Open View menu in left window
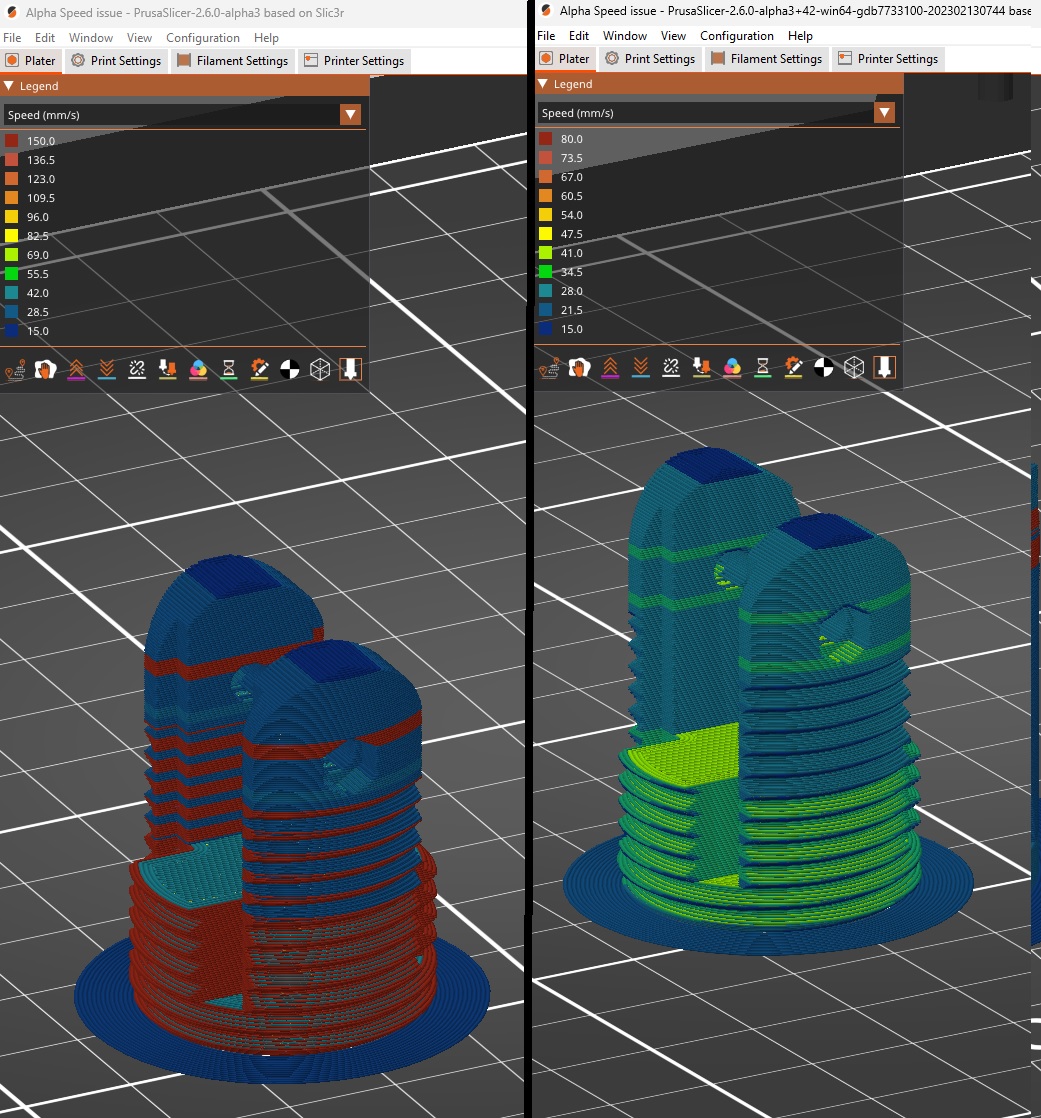Screen dimensions: 1041x1118 pyautogui.click(x=139, y=38)
